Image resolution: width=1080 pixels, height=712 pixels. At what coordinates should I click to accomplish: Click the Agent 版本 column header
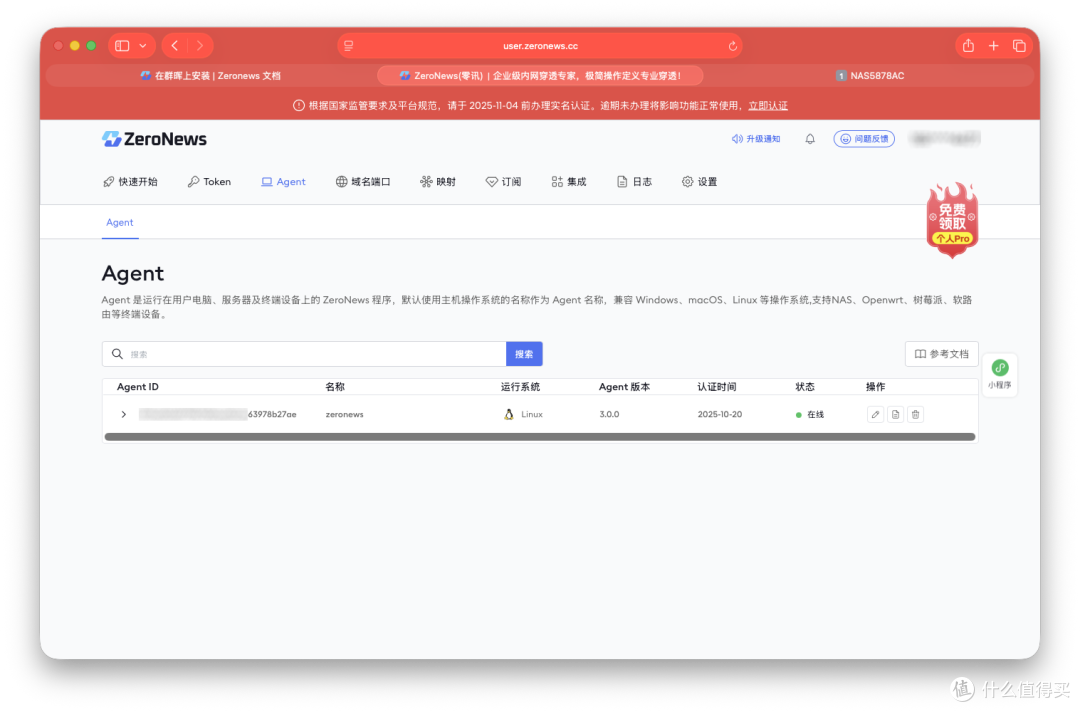point(624,387)
